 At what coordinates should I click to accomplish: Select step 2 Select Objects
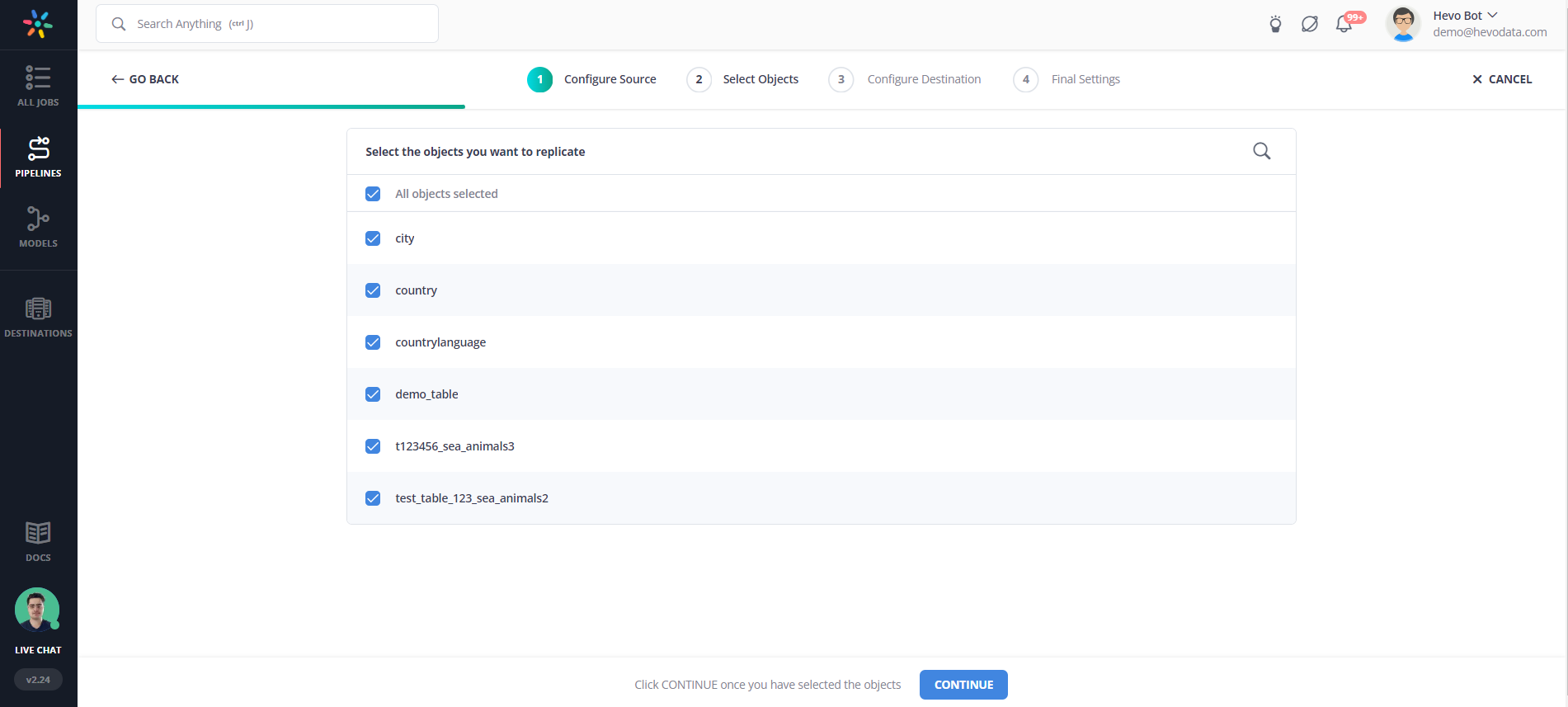(x=742, y=79)
